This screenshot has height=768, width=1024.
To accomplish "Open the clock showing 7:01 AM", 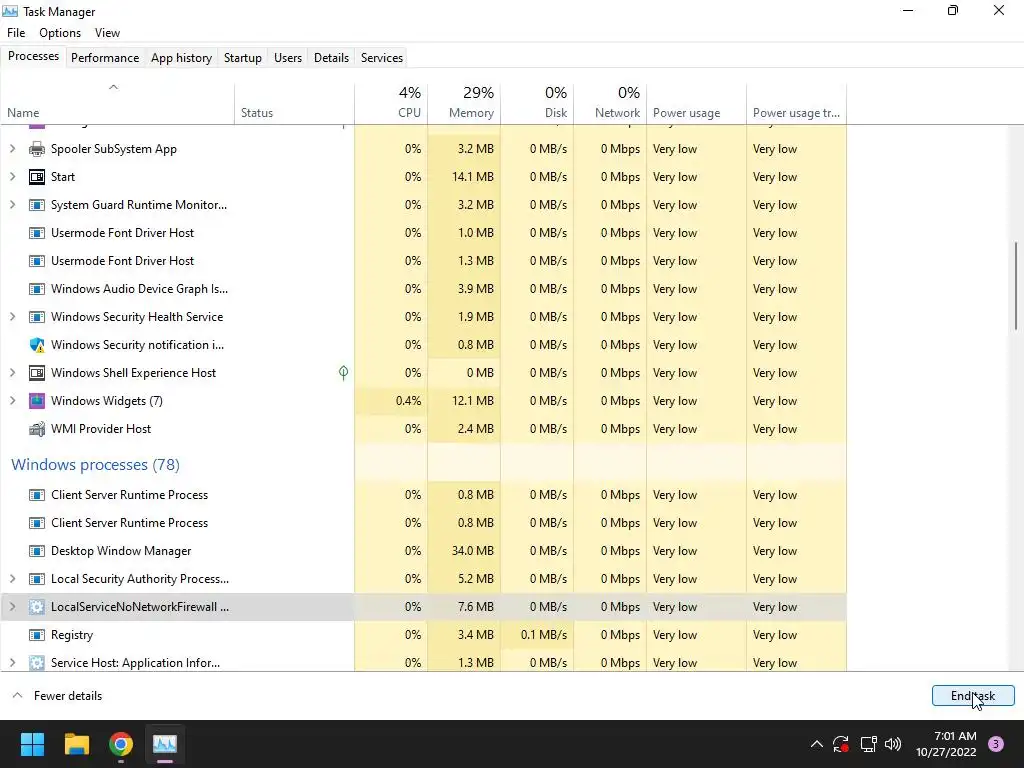I will click(x=946, y=744).
